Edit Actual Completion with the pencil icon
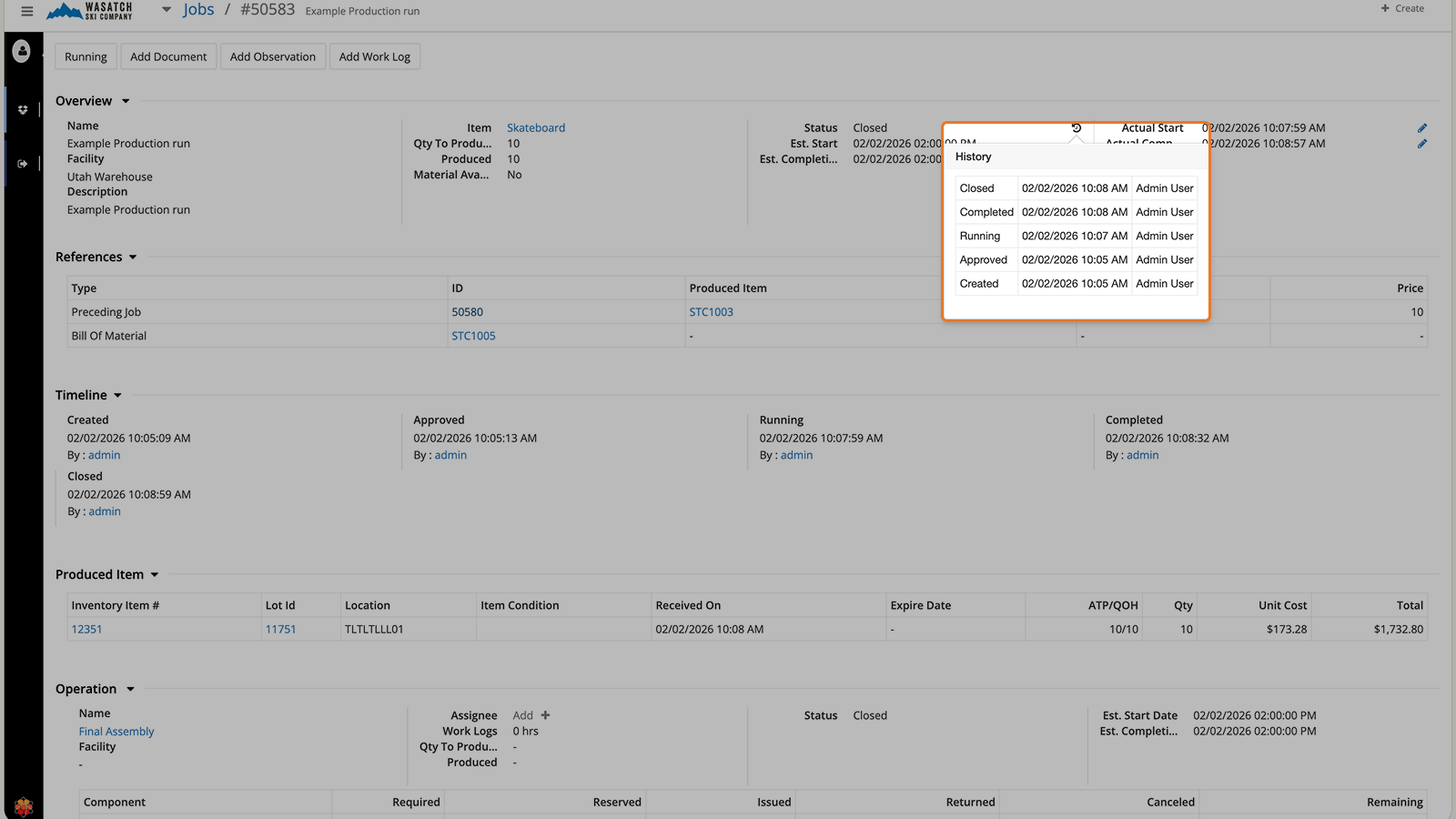The image size is (1456, 819). tap(1423, 144)
